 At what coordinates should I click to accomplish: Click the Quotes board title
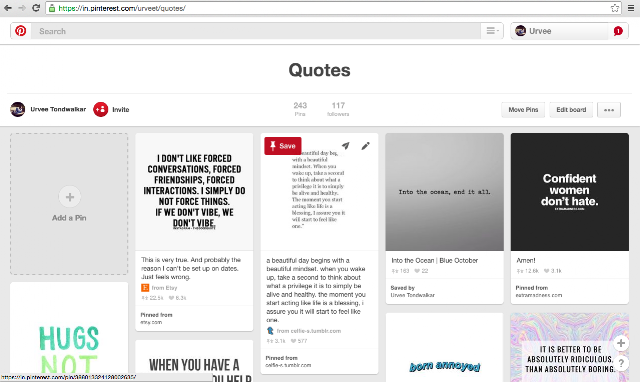pos(320,70)
